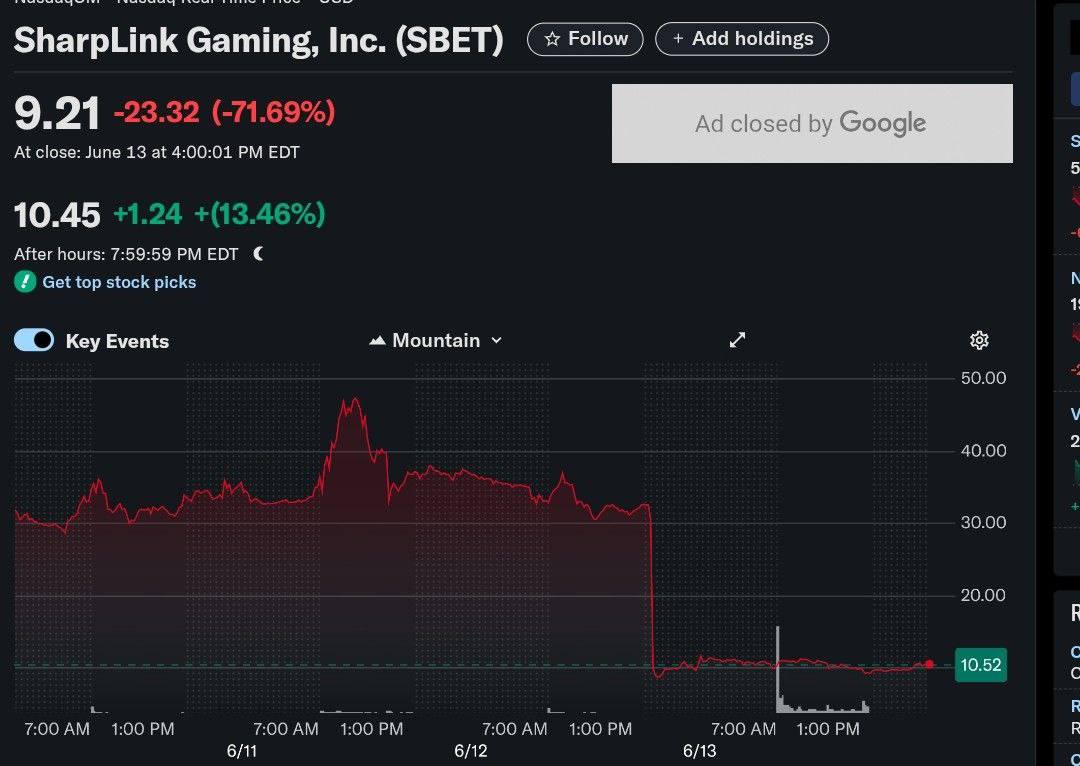Open chart settings gear icon
Screen dimensions: 1080x766
[979, 340]
